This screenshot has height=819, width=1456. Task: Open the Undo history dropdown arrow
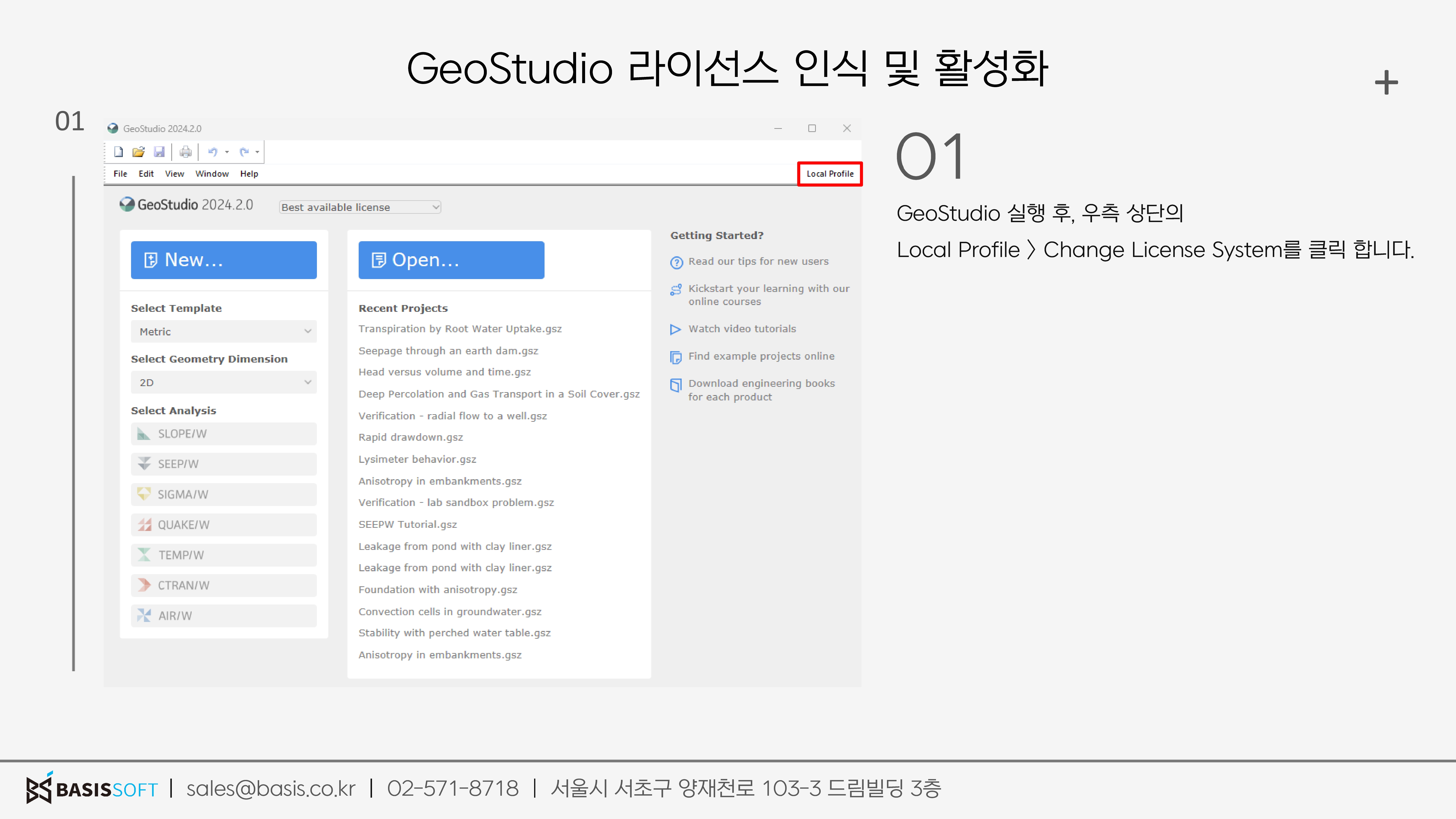tap(227, 152)
